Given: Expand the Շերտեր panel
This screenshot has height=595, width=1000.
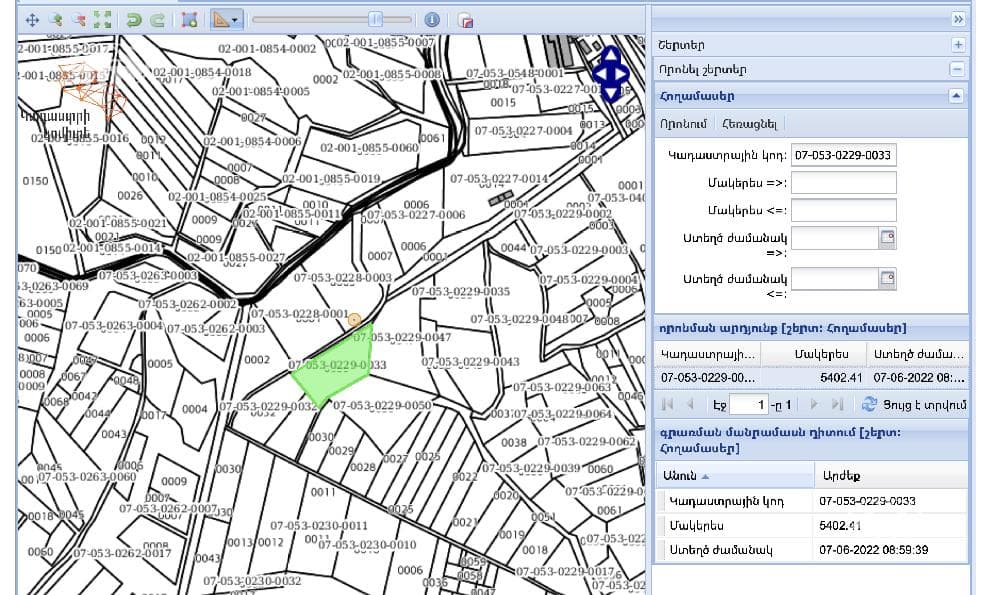Looking at the screenshot, I should coord(958,45).
